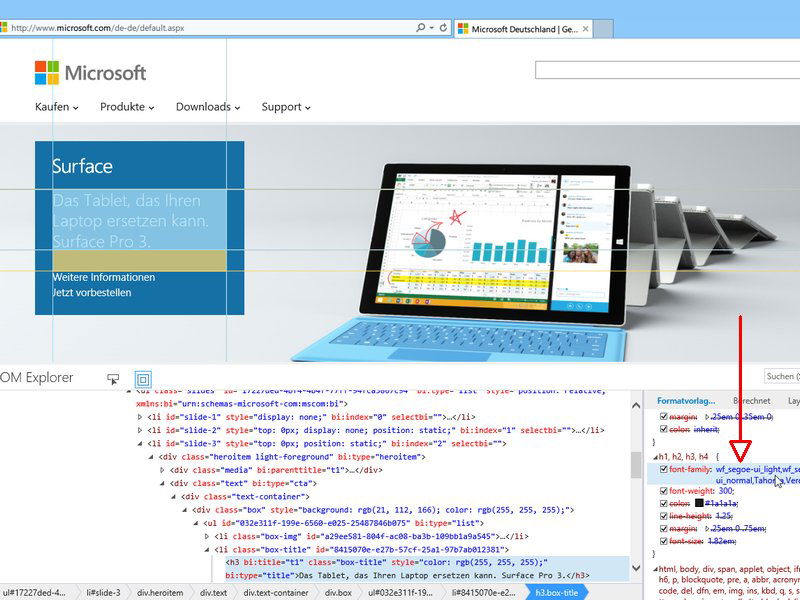Screen dimensions: 800x600
Task: Open a new browser tab
Action: (604, 29)
